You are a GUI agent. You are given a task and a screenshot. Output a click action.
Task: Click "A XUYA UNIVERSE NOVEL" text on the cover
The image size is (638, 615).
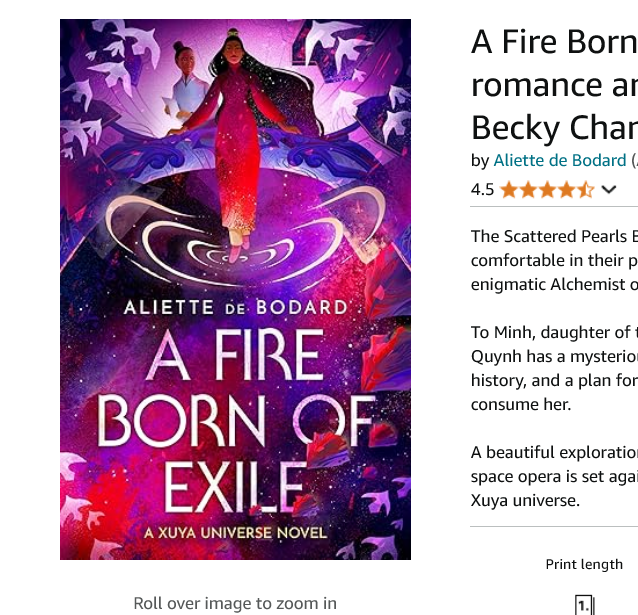pos(235,533)
